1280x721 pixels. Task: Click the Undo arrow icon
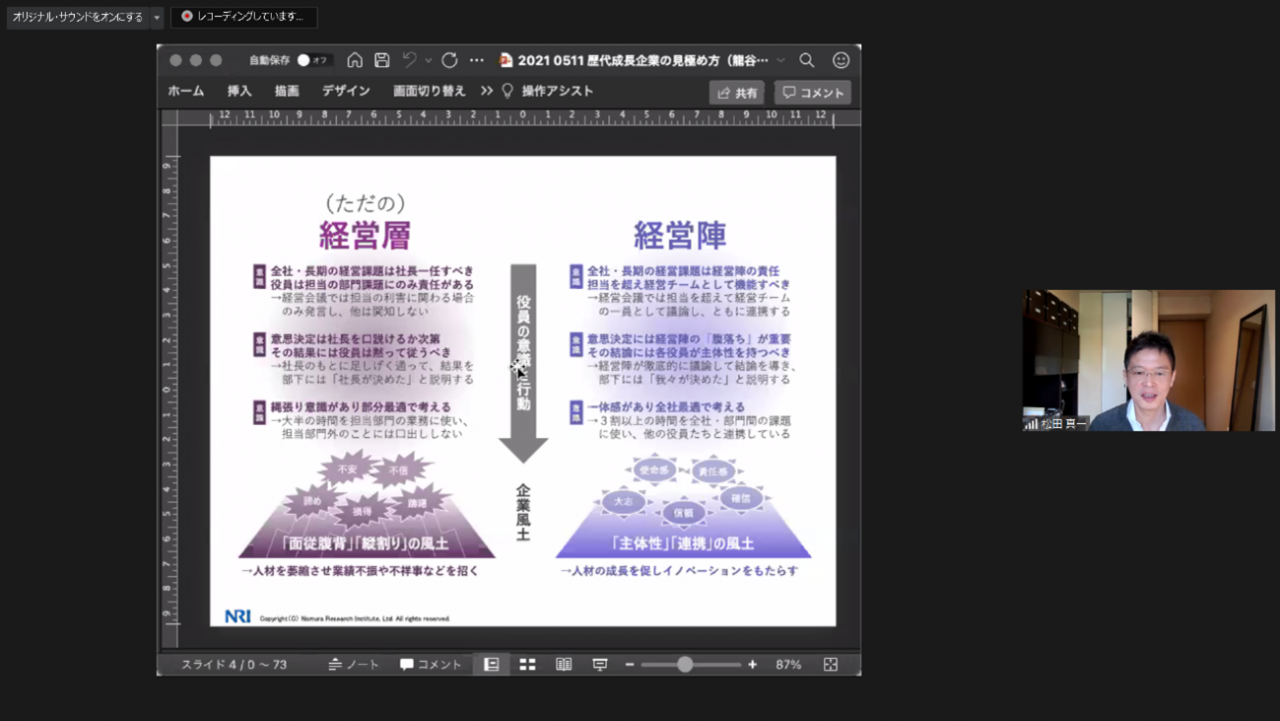(x=410, y=60)
